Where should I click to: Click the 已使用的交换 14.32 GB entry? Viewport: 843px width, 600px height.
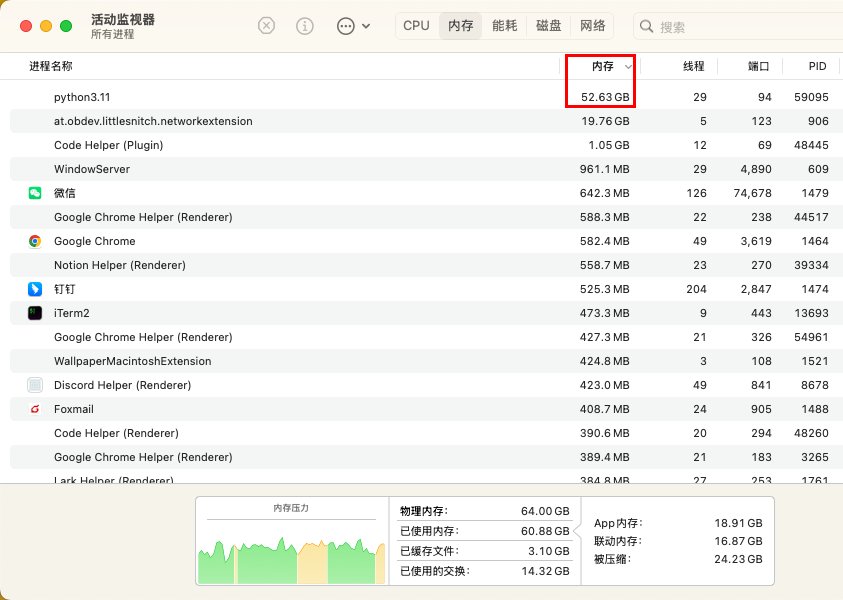coord(484,571)
